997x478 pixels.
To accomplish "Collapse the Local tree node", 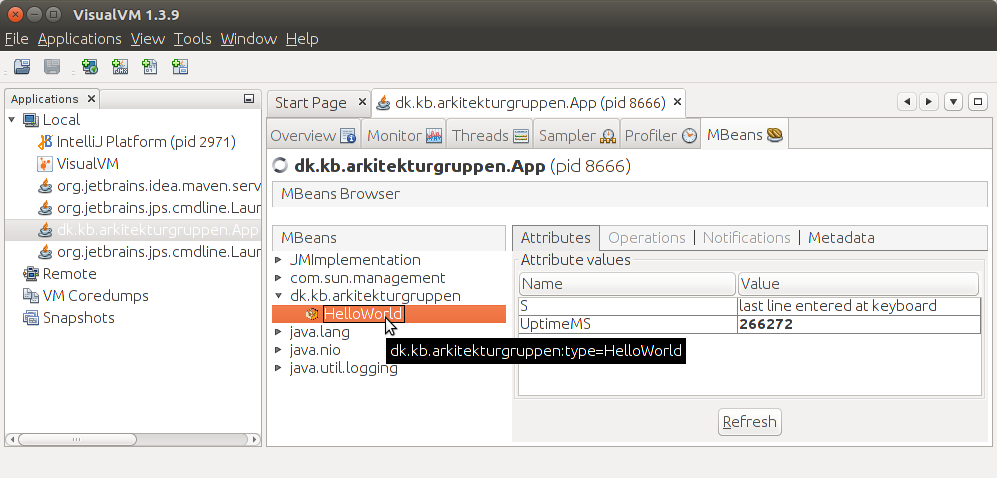I will [x=12, y=120].
